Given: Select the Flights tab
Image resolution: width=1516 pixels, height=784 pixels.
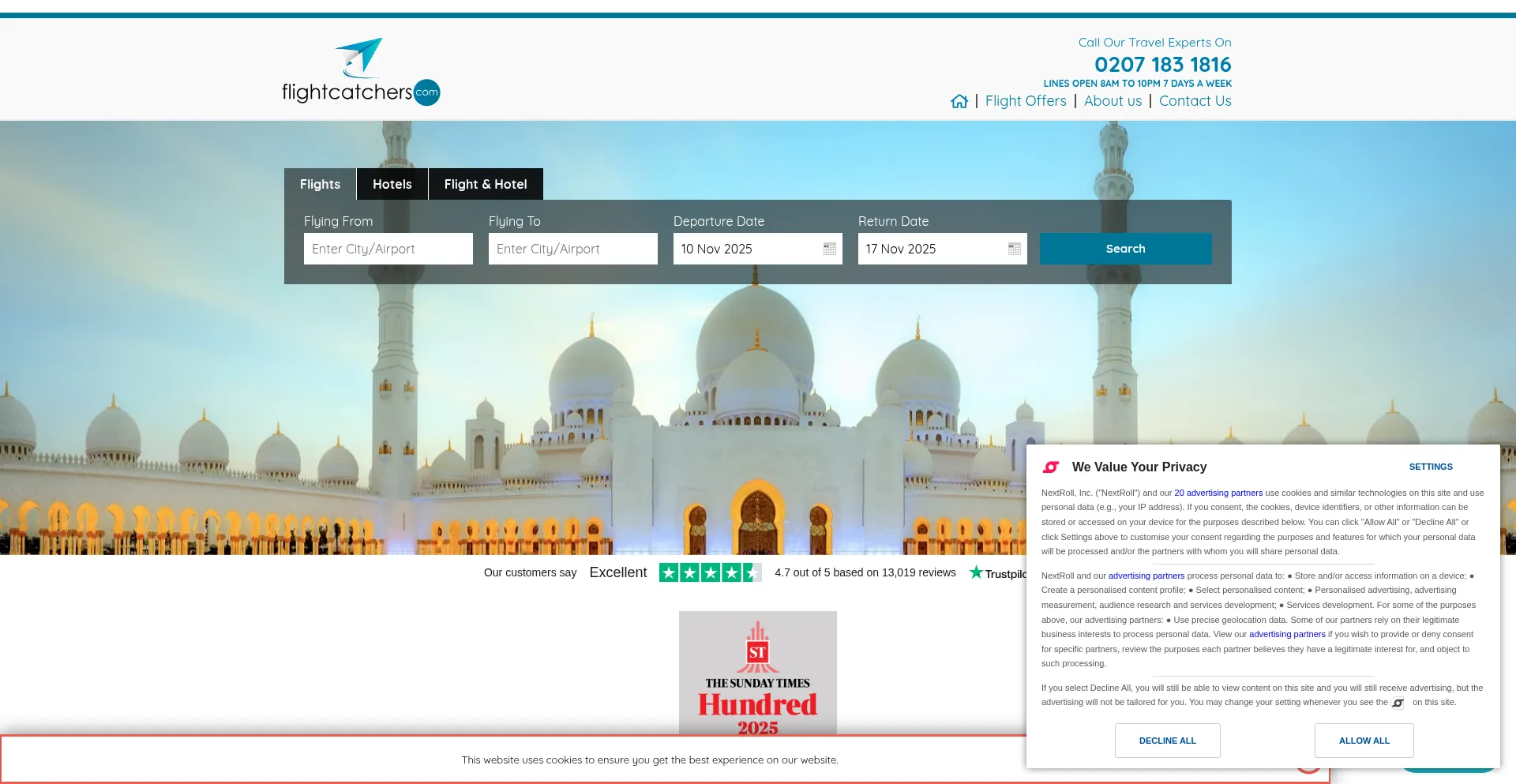Looking at the screenshot, I should coord(320,184).
